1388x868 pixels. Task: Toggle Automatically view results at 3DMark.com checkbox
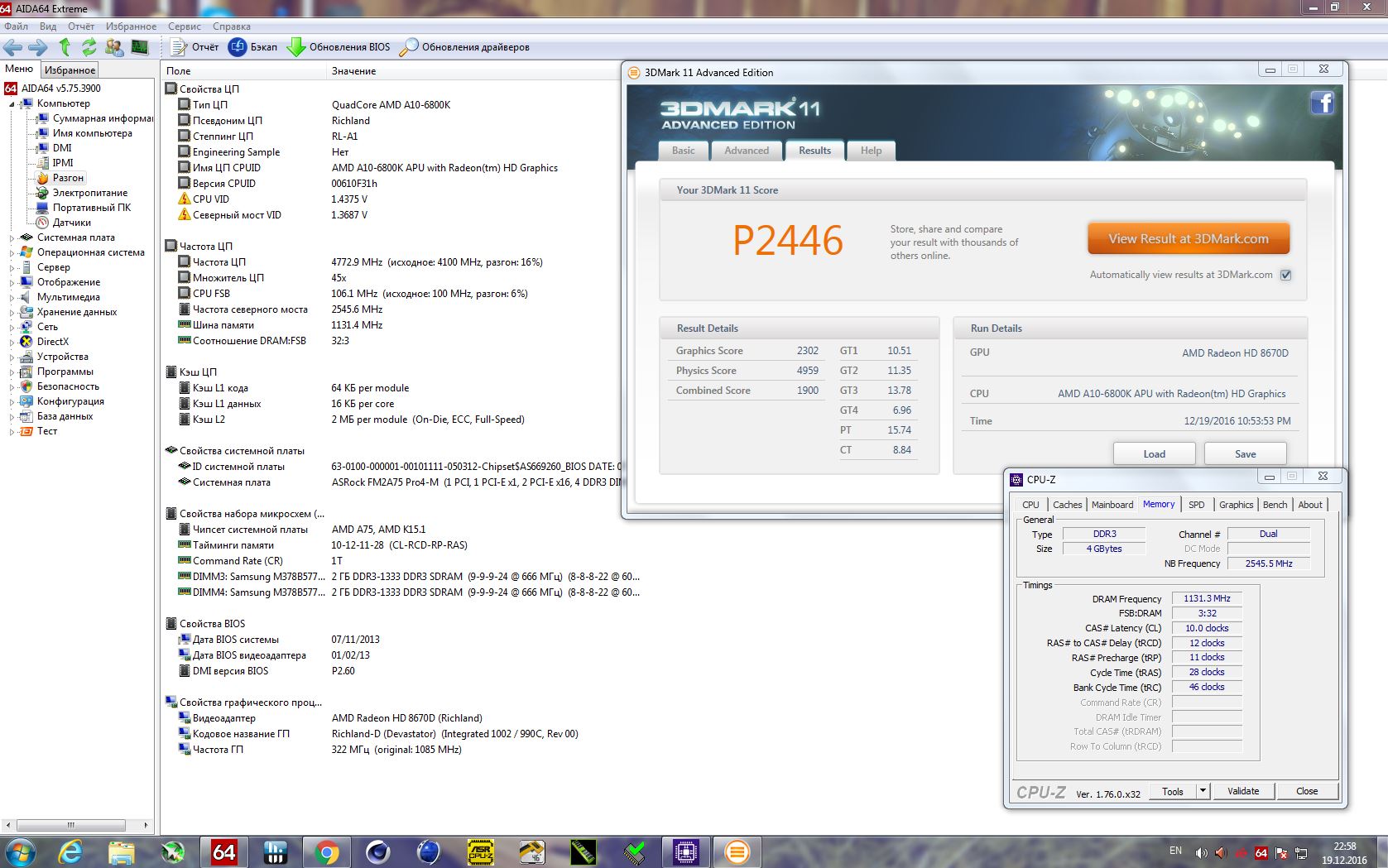[1285, 275]
